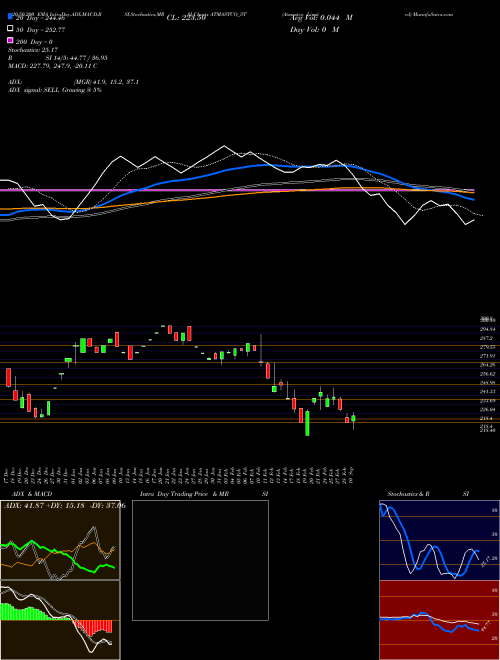Click the last green candlestick on price chart

354,419
